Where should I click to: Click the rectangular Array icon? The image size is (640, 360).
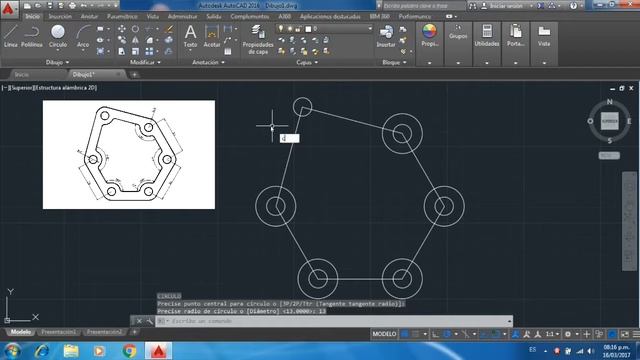coord(149,51)
